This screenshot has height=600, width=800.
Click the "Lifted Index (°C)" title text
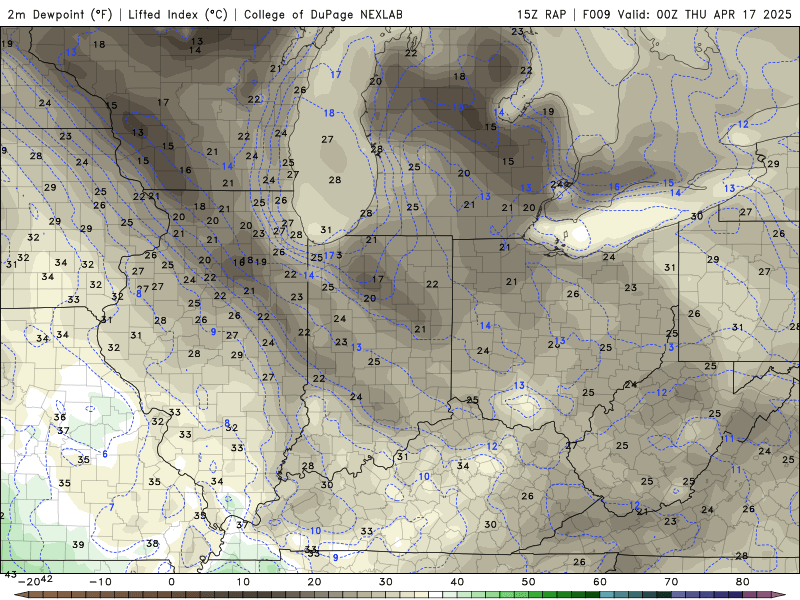[178, 14]
